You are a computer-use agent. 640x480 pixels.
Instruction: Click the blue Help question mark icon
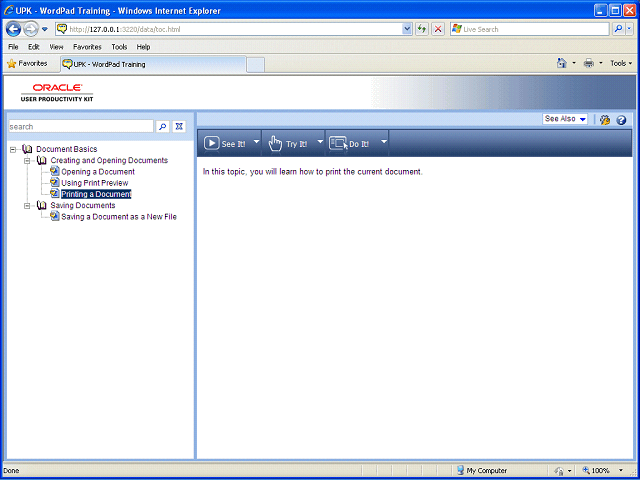point(621,120)
